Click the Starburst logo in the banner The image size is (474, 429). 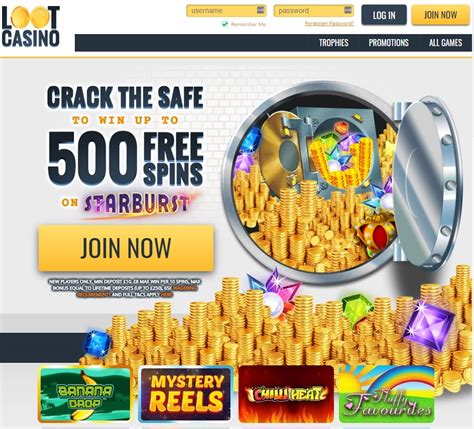(137, 204)
